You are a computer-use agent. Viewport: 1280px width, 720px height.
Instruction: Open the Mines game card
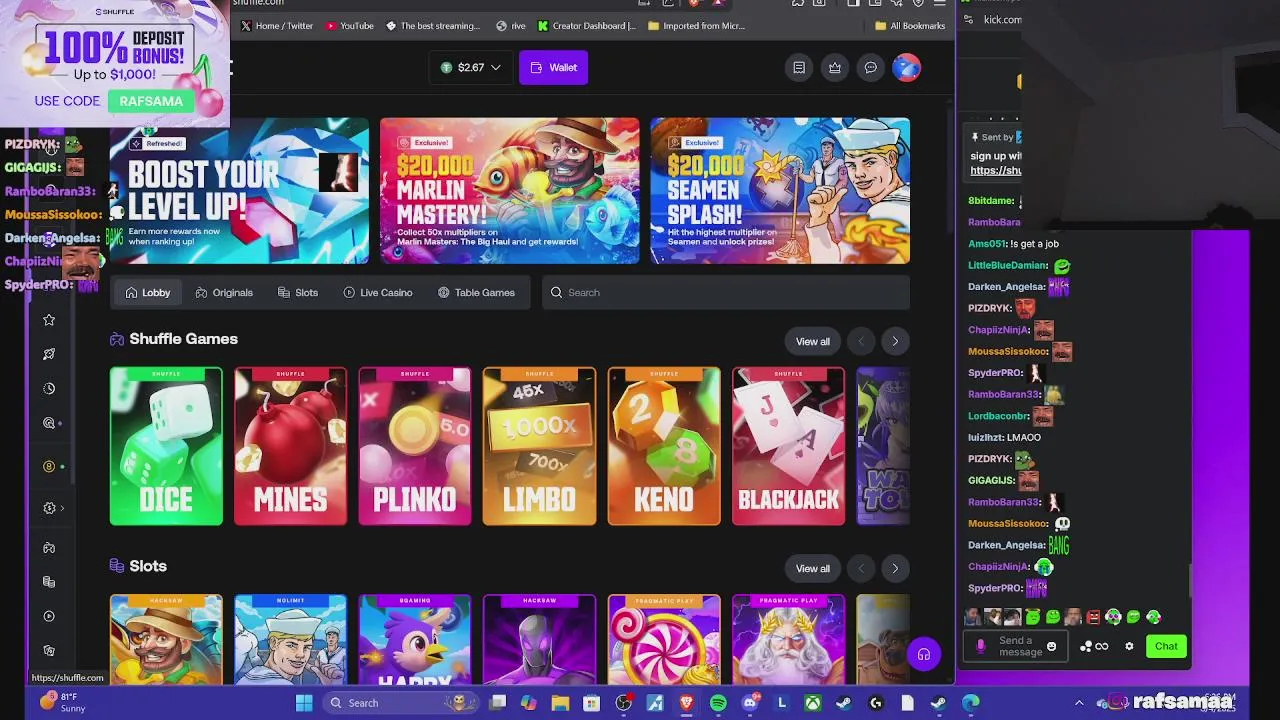pos(290,446)
